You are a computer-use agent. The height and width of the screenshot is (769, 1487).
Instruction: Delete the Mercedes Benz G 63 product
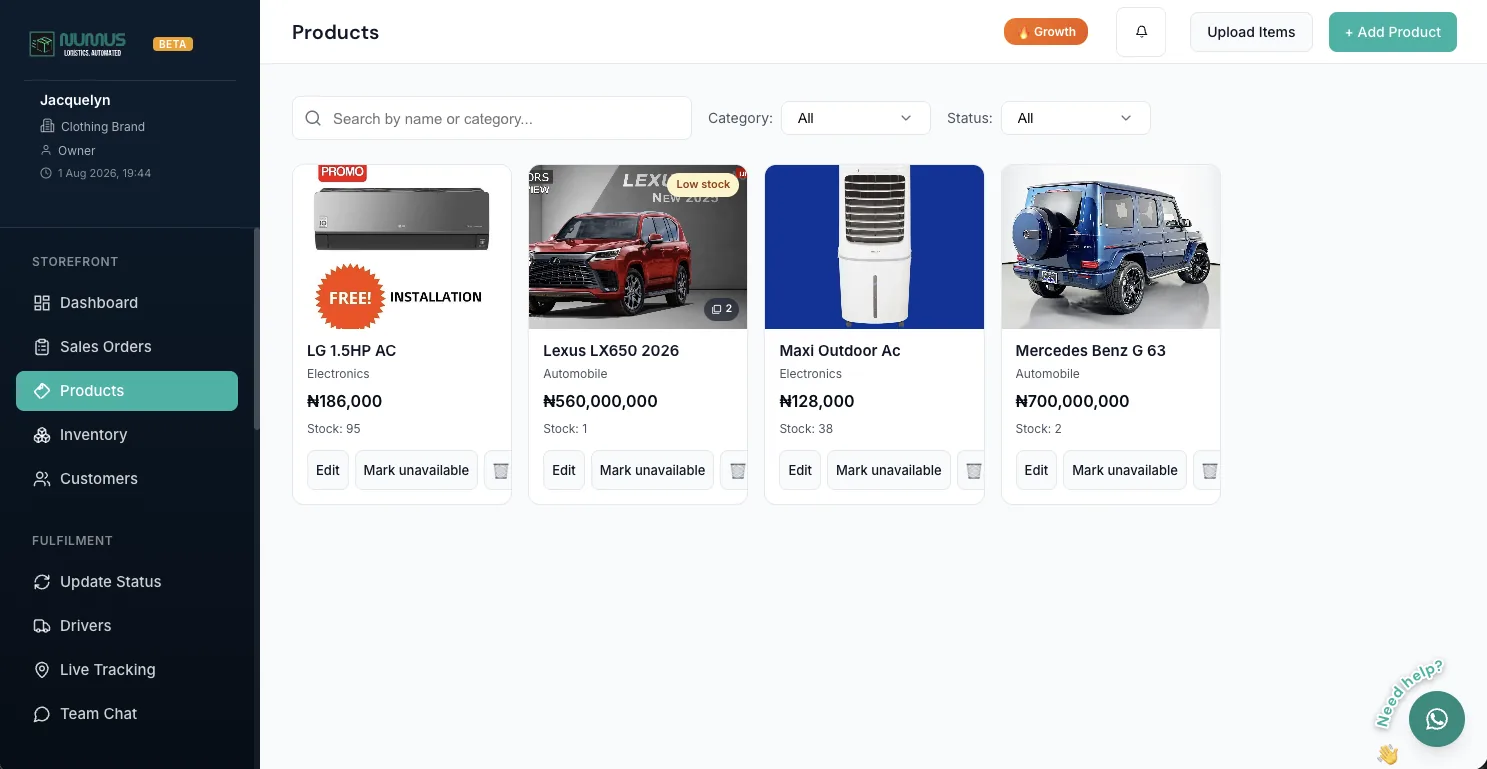(1209, 470)
